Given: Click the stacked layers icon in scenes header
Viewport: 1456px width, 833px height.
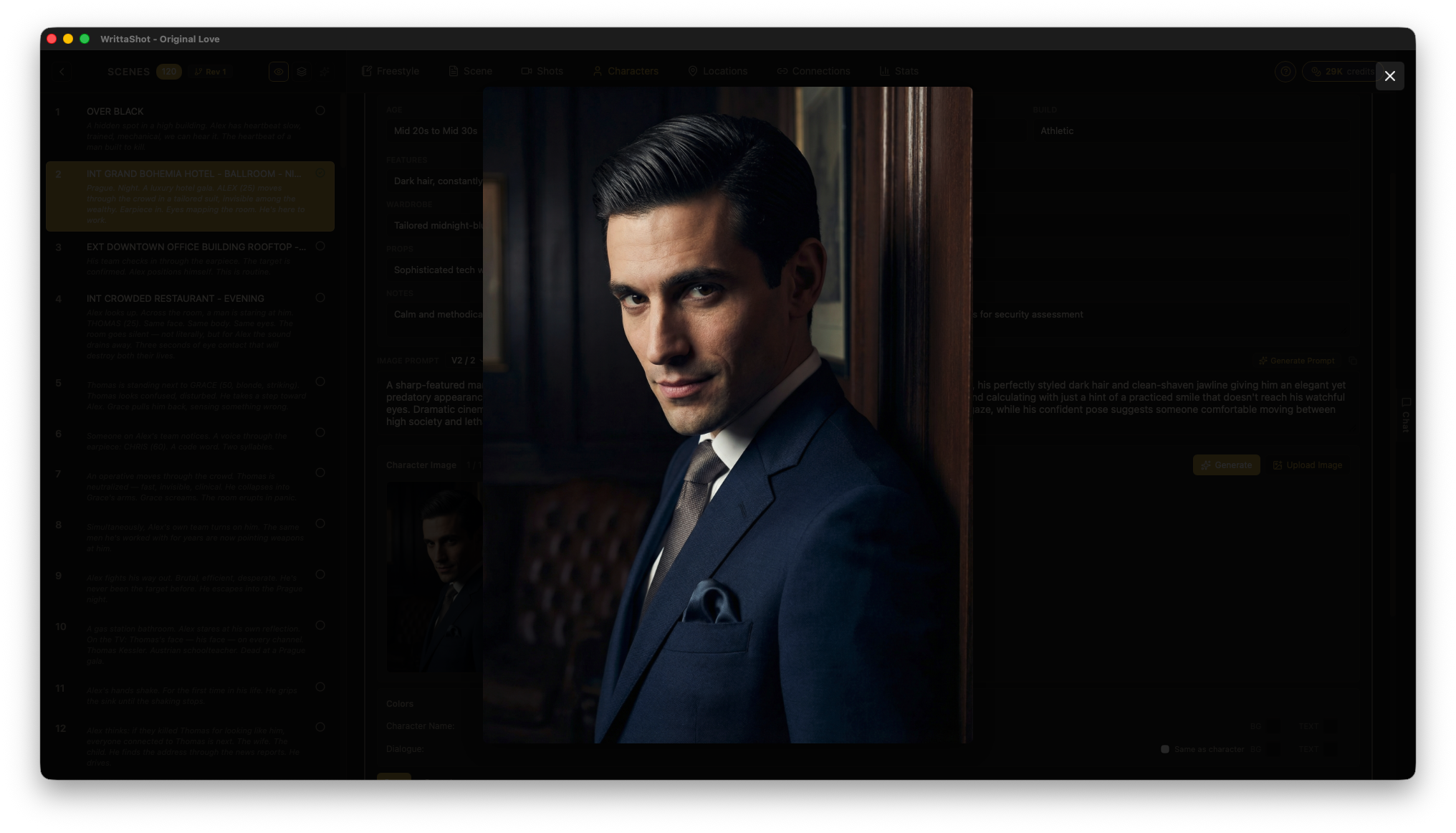Looking at the screenshot, I should point(302,72).
